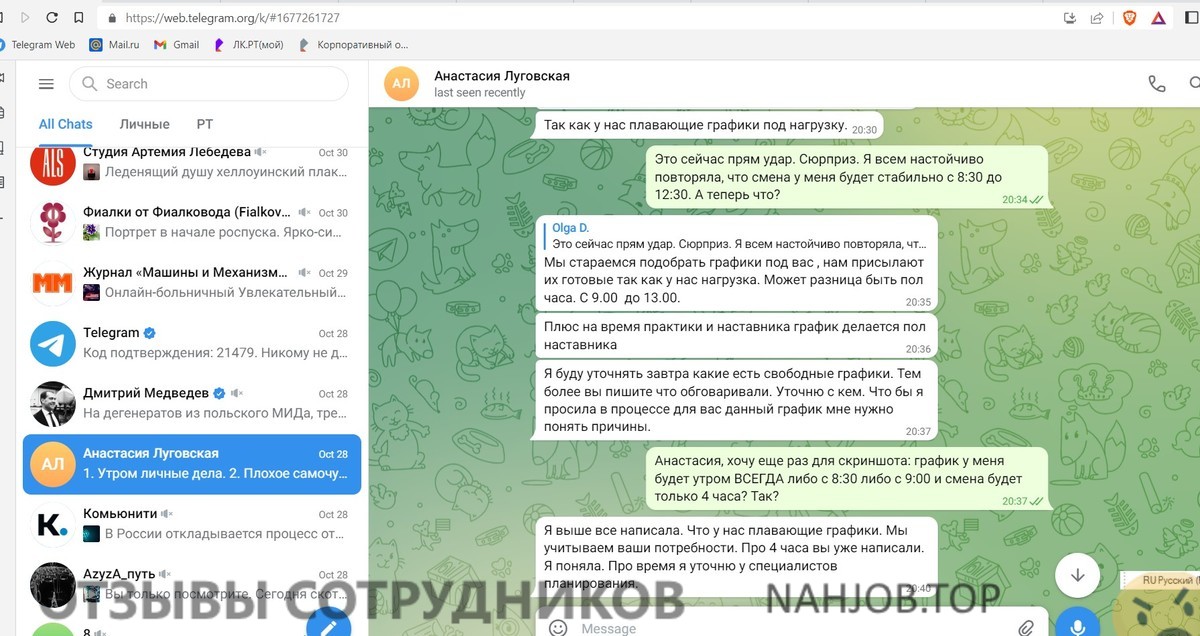The image size is (1200, 636).
Task: Open the Комьюнити chat
Action: [192, 524]
